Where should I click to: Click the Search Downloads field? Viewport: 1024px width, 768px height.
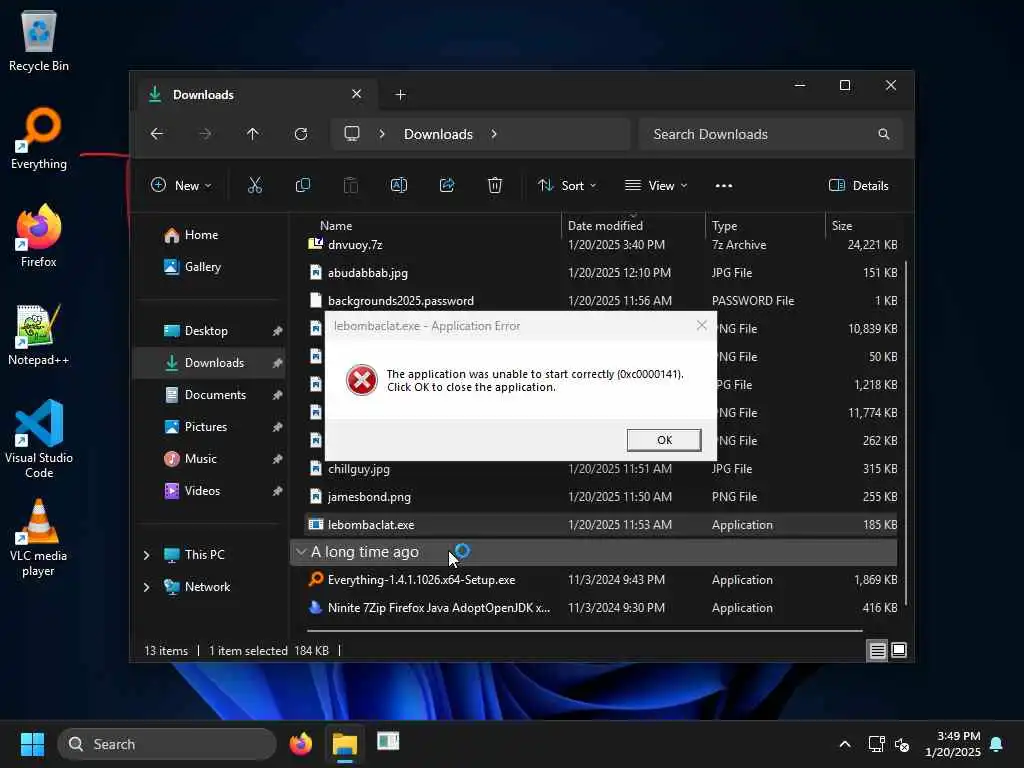coord(771,134)
